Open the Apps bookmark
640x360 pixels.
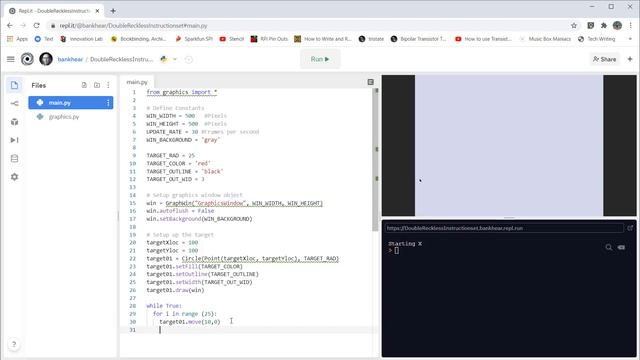pos(18,39)
